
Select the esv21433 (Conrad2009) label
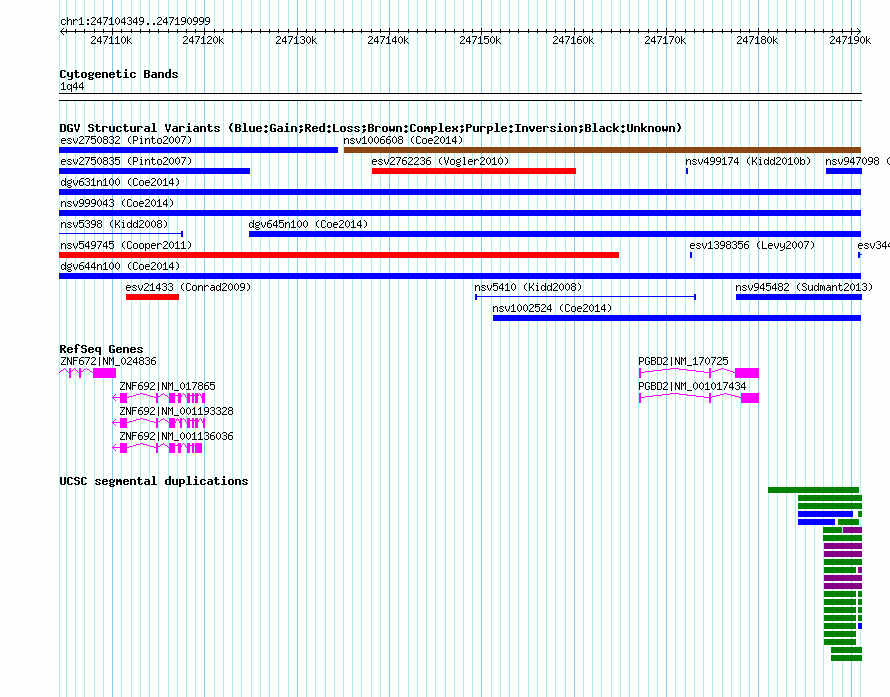188,287
